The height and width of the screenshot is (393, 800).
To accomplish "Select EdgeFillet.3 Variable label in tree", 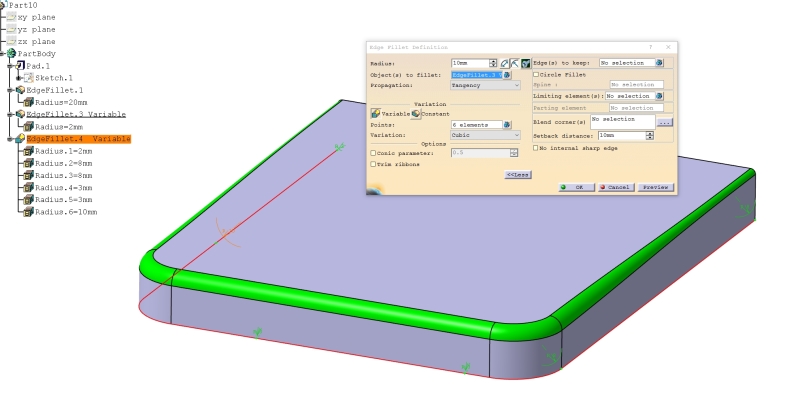I will (76, 114).
